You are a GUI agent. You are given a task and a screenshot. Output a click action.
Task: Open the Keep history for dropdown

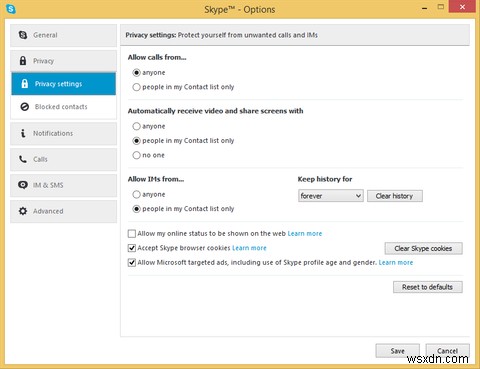pos(331,196)
